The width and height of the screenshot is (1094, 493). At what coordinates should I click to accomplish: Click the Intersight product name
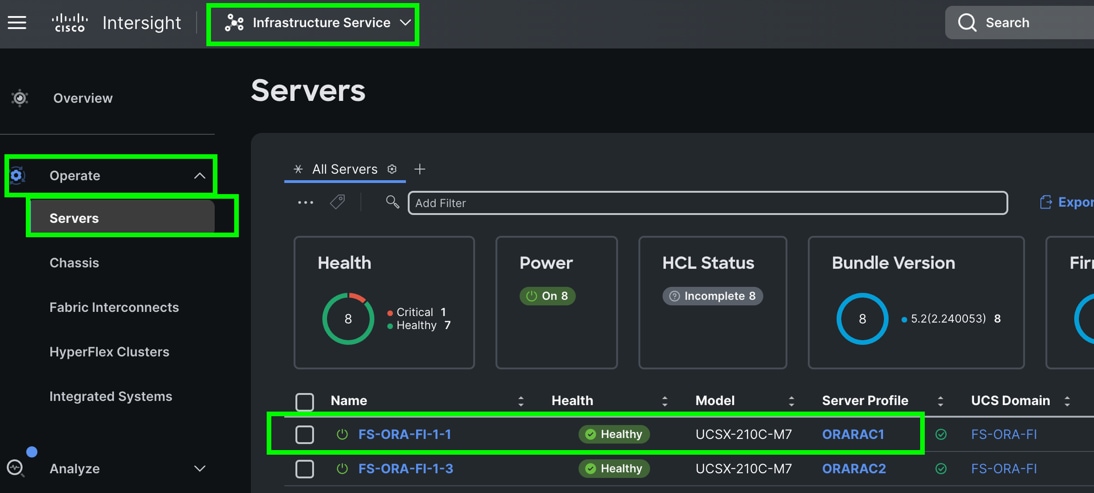(x=142, y=23)
